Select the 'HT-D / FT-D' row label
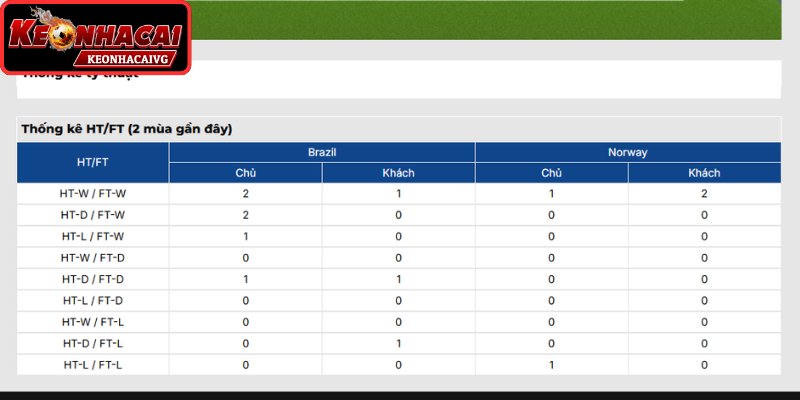 (x=93, y=280)
